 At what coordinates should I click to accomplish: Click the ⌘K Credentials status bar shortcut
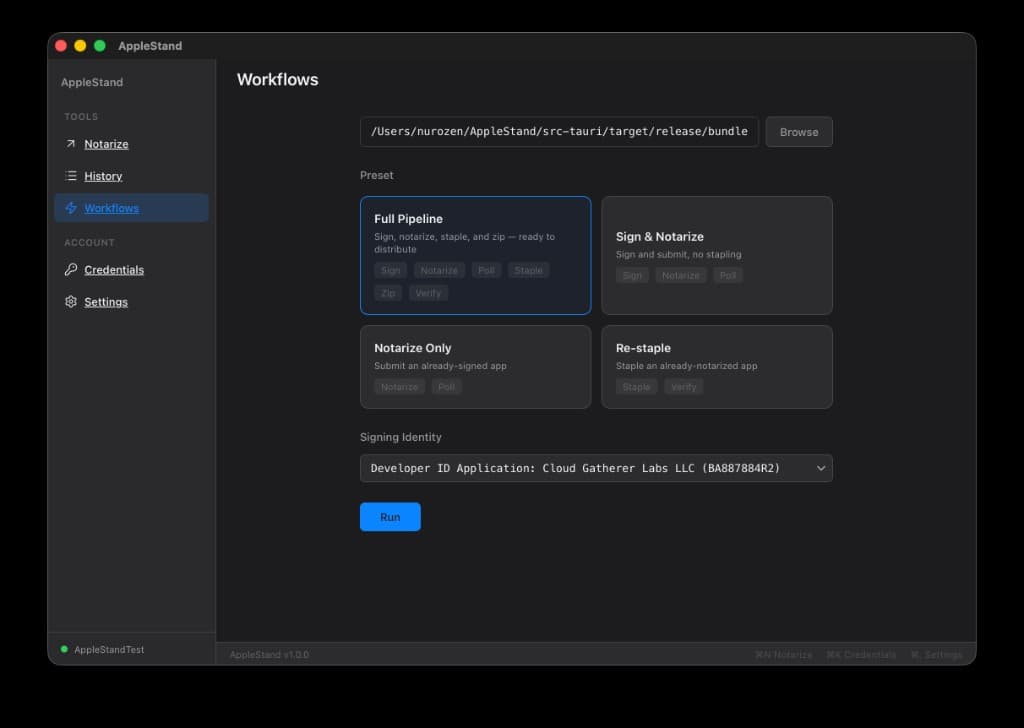pos(860,654)
